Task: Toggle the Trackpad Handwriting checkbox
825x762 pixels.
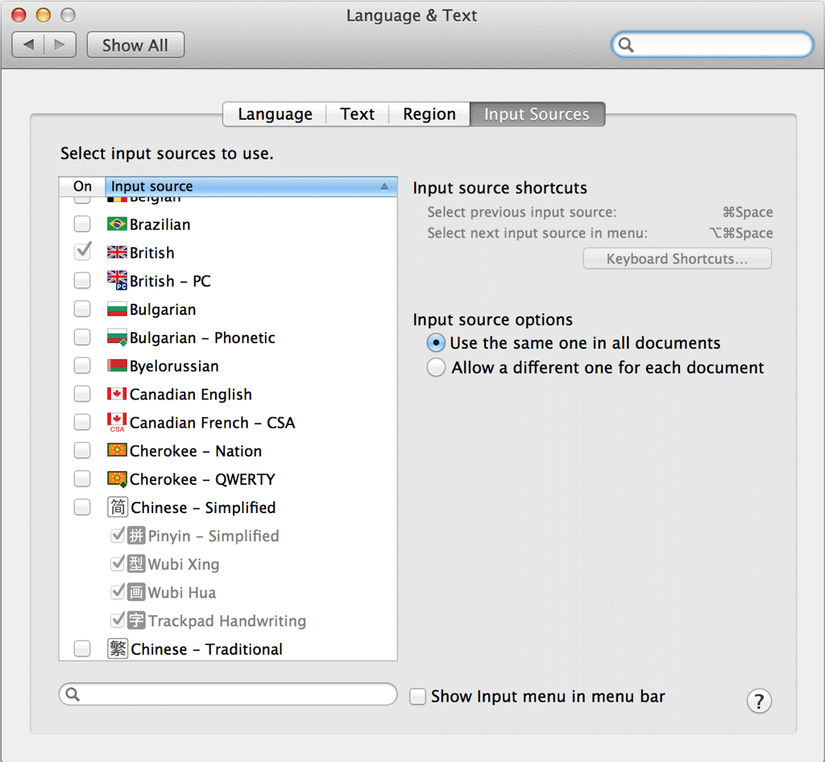Action: [117, 619]
